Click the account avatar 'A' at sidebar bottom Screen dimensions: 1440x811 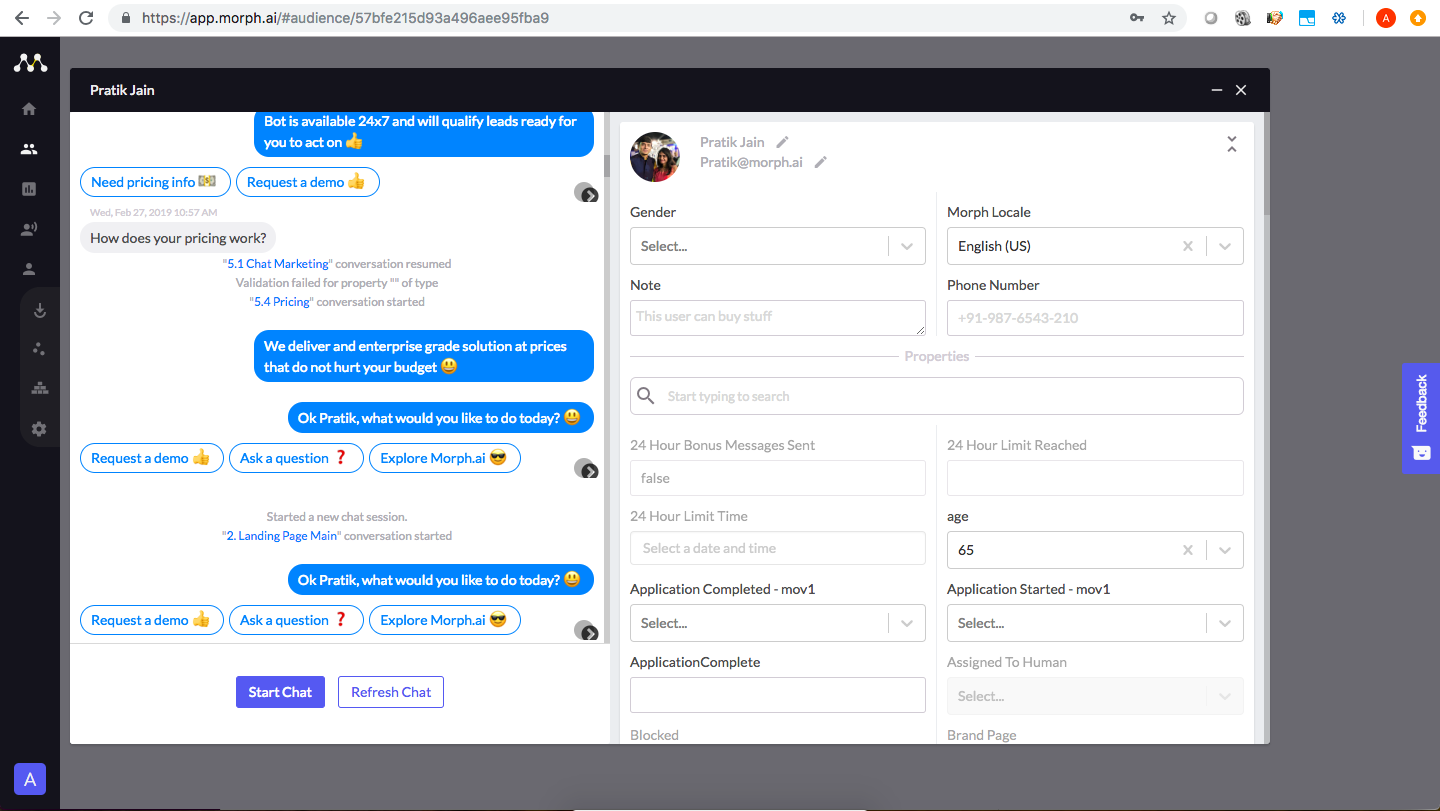[x=30, y=779]
